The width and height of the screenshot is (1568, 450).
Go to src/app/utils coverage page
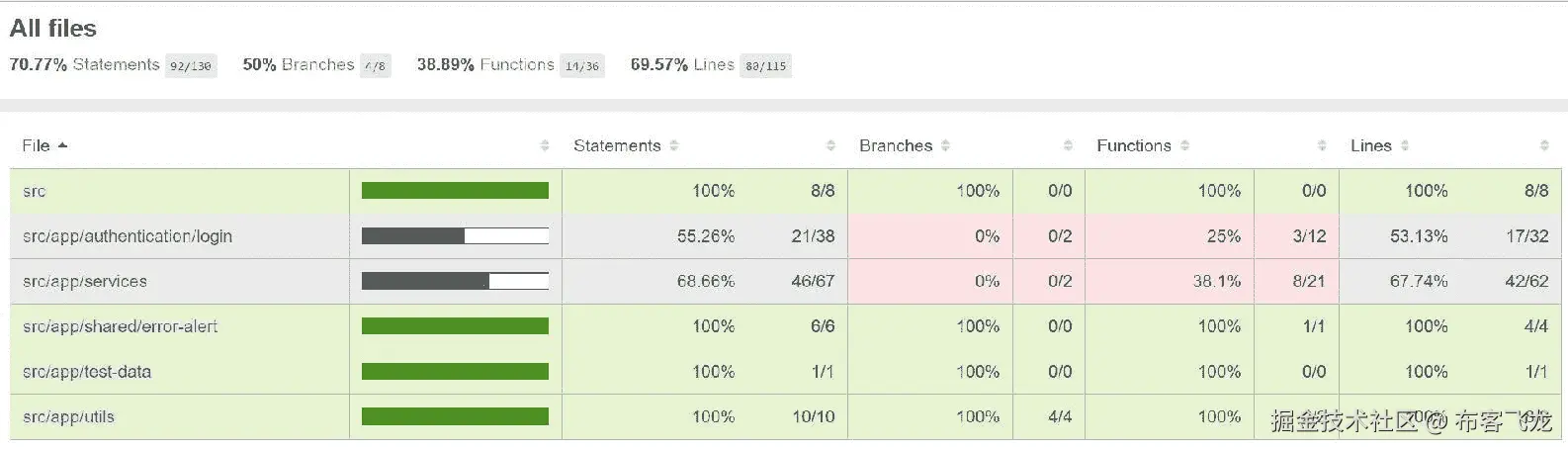point(69,416)
